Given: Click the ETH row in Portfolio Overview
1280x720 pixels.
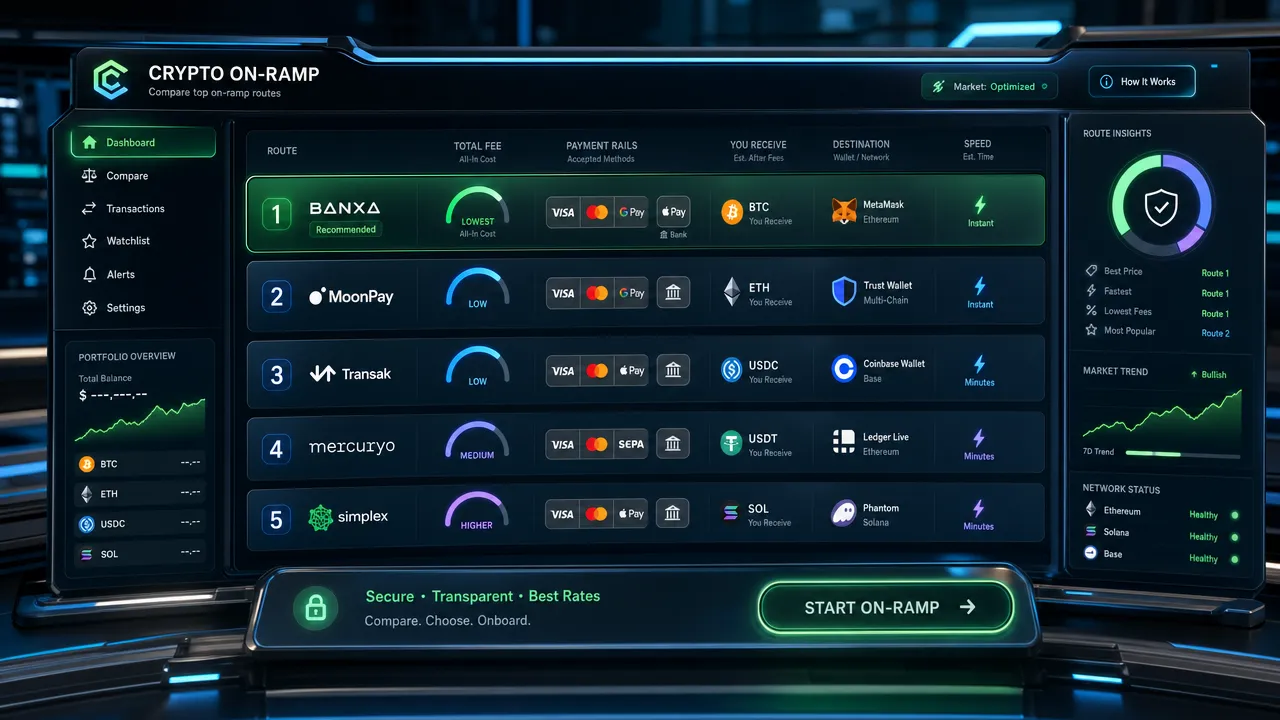Looking at the screenshot, I should (140, 494).
